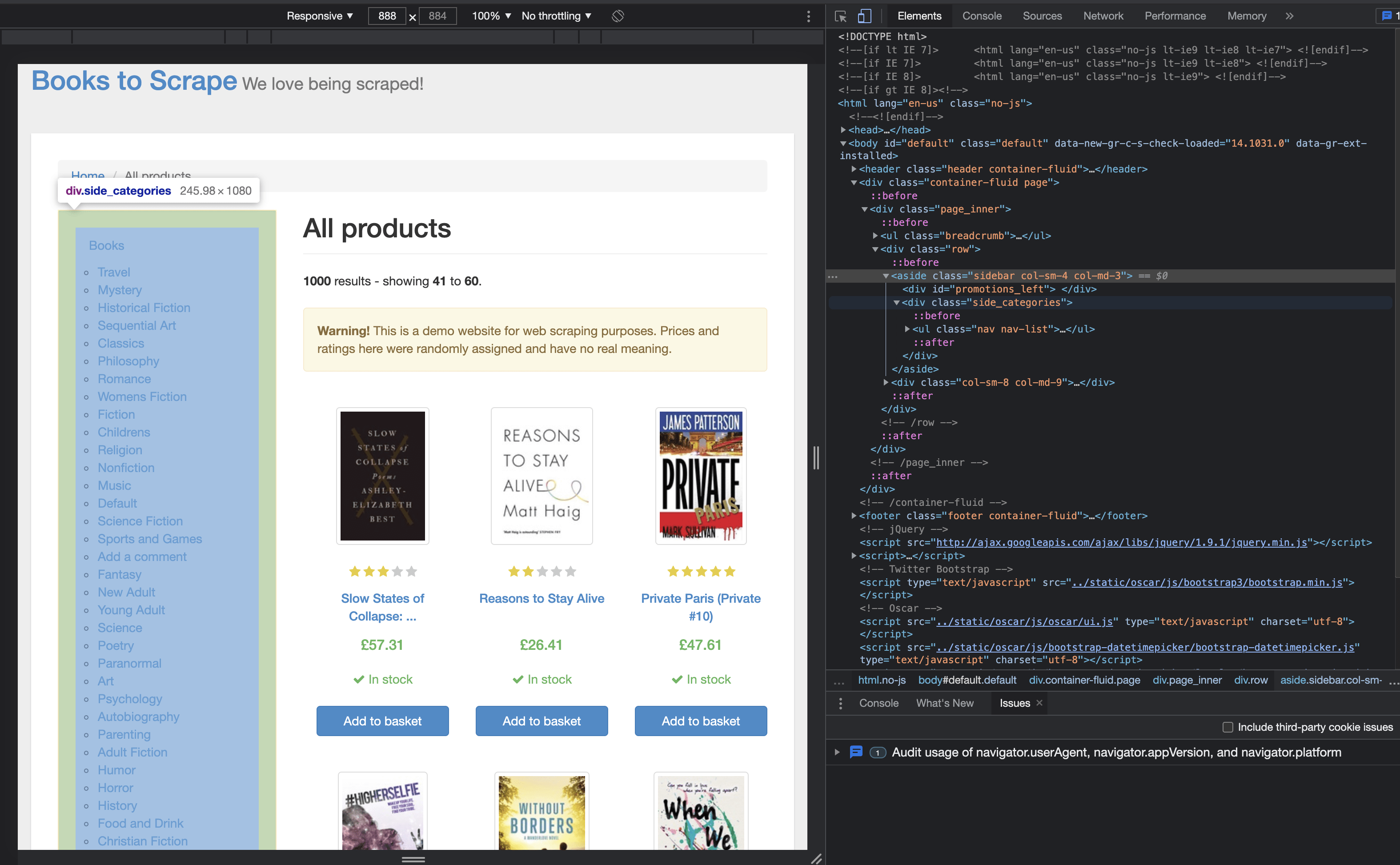The width and height of the screenshot is (1400, 865).
Task: Open the Network tab
Action: (1103, 16)
